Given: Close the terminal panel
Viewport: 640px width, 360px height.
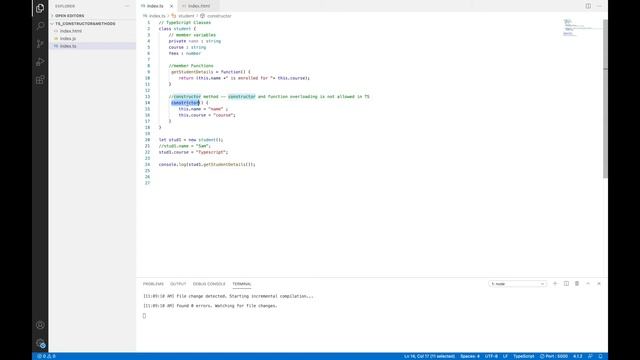Looking at the screenshot, I should [599, 284].
